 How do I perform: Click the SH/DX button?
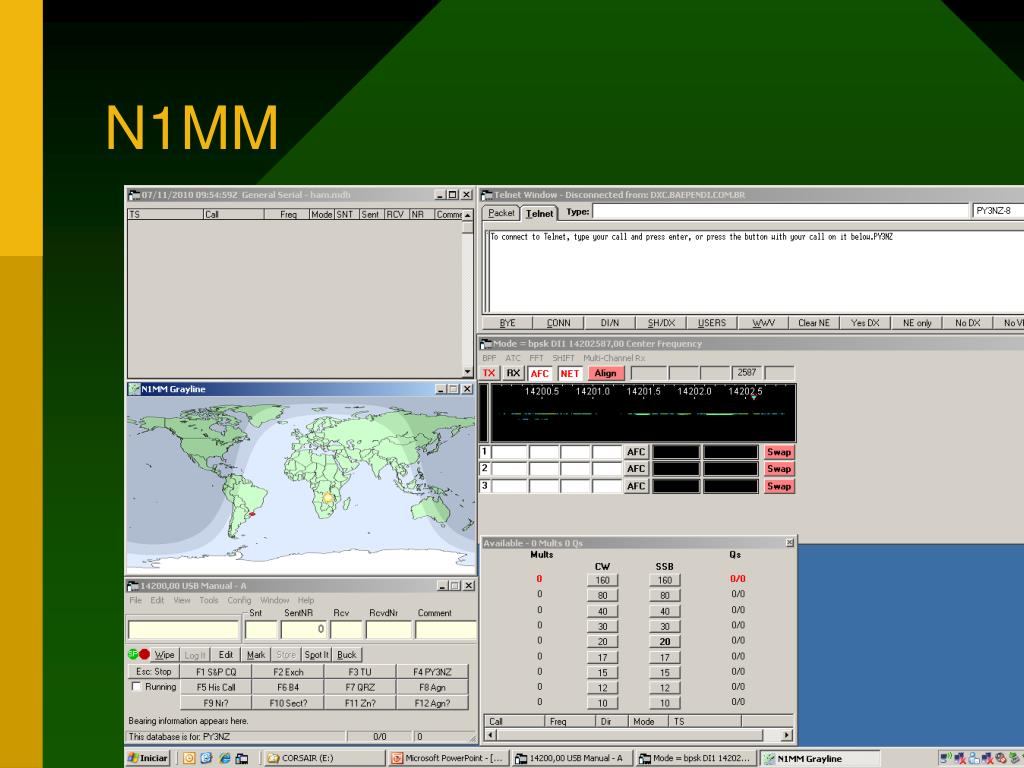tap(661, 323)
